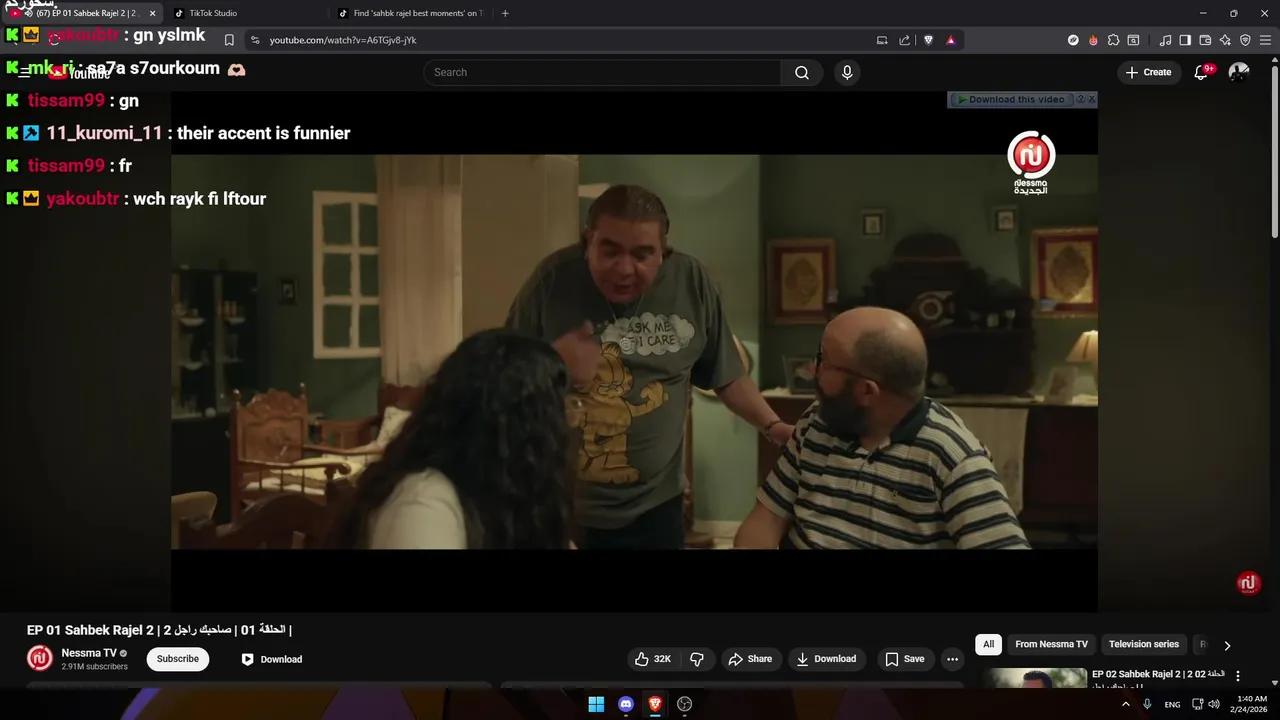This screenshot has height=720, width=1280.
Task: Click the install/cast screen icon in address bar
Action: point(882,40)
